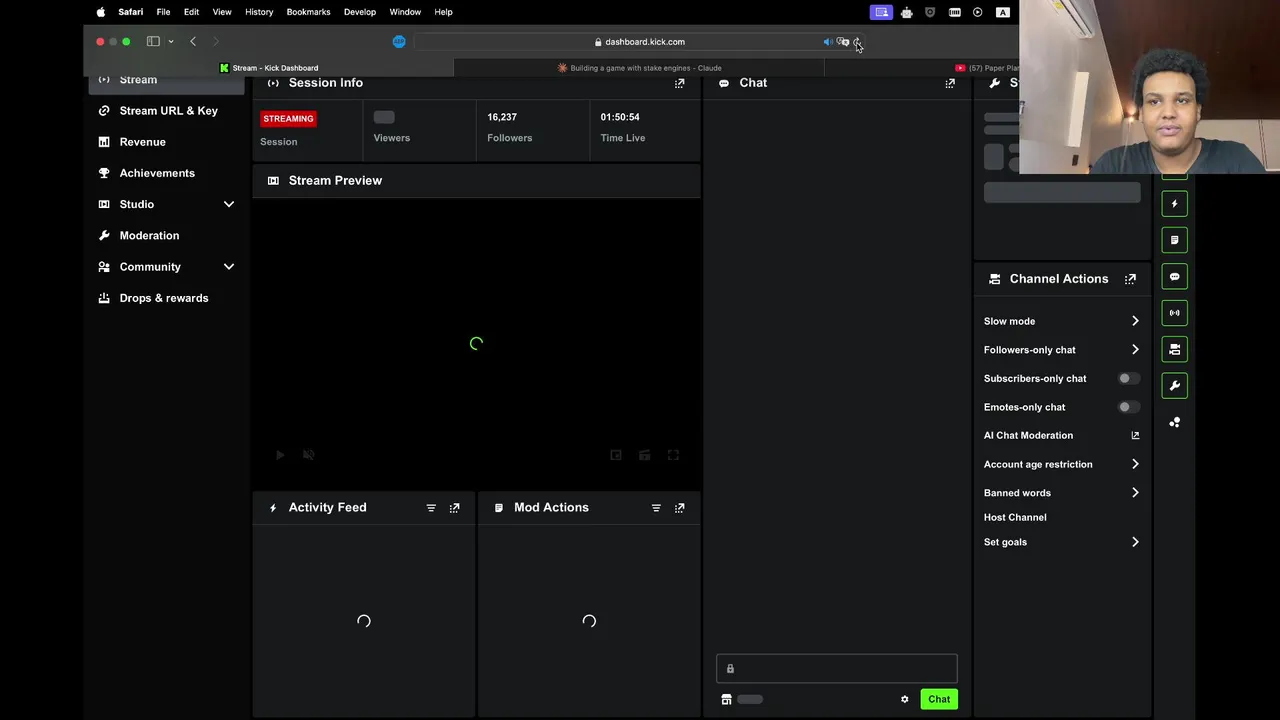Screen dimensions: 1280x720
Task: Toggle the session broadcast icon in right rail
Action: (x=1175, y=313)
